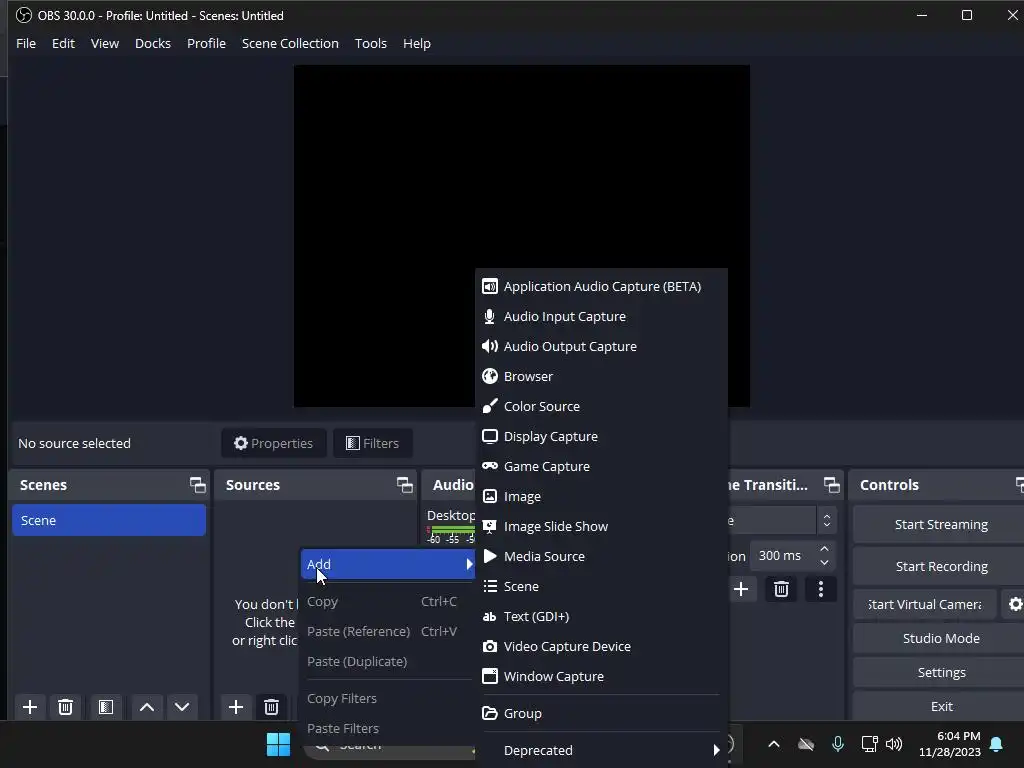
Task: Open the Profile menu
Action: (206, 44)
